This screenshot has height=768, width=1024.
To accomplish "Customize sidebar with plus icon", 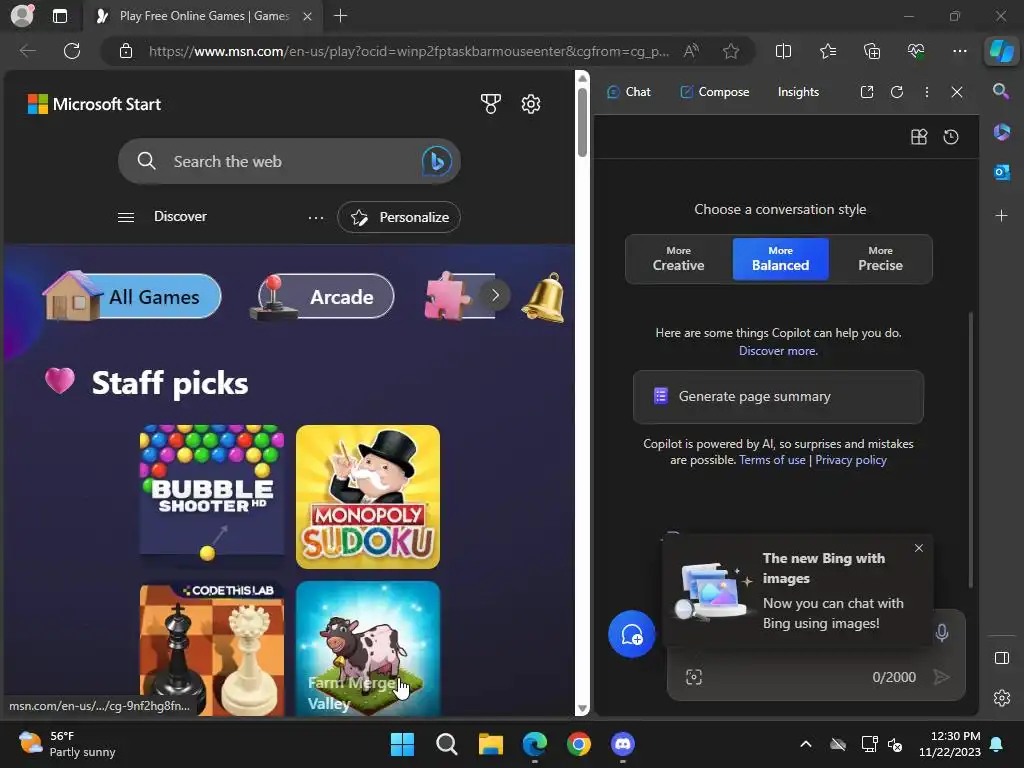I will (1001, 216).
